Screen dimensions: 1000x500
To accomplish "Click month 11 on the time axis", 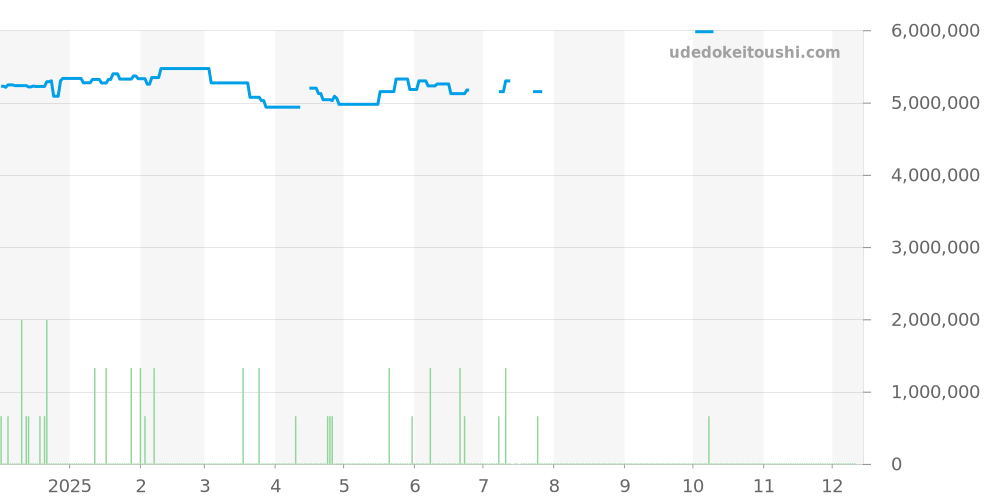I will [x=764, y=486].
